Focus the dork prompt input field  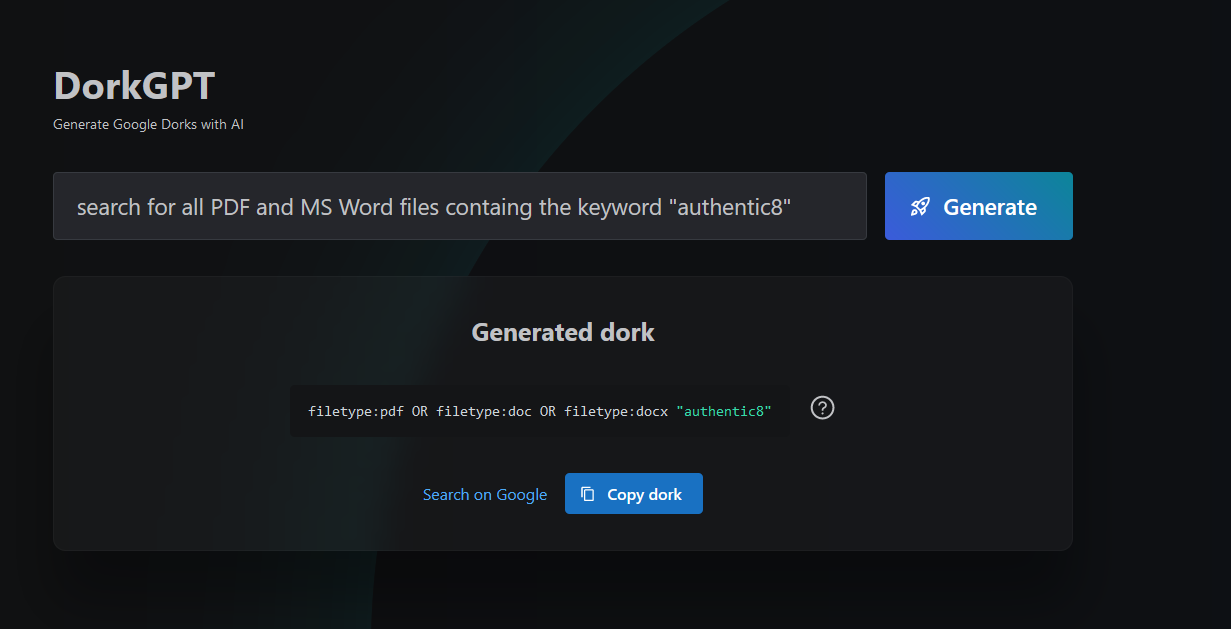[x=460, y=206]
